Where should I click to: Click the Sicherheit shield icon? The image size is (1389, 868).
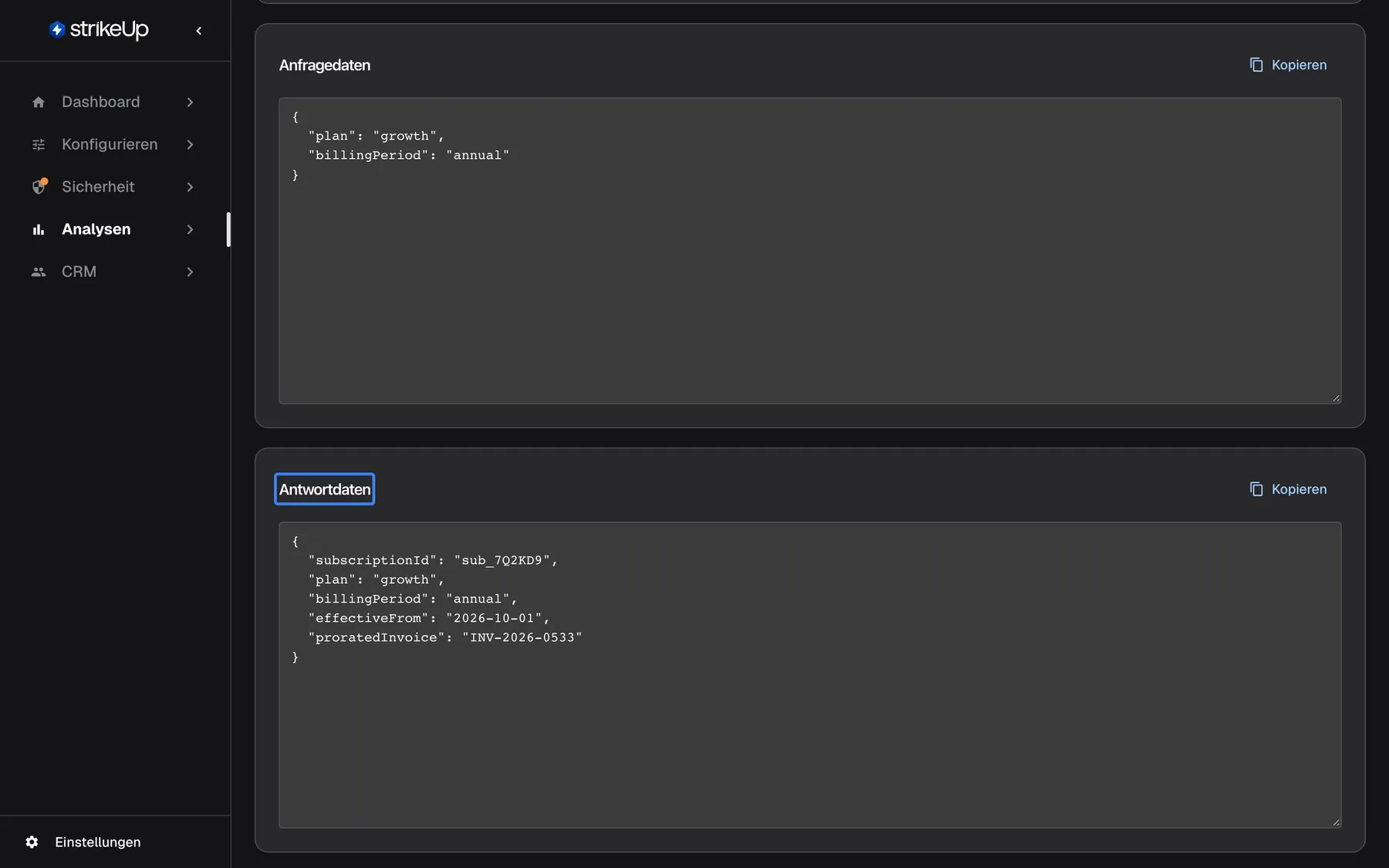tap(39, 187)
